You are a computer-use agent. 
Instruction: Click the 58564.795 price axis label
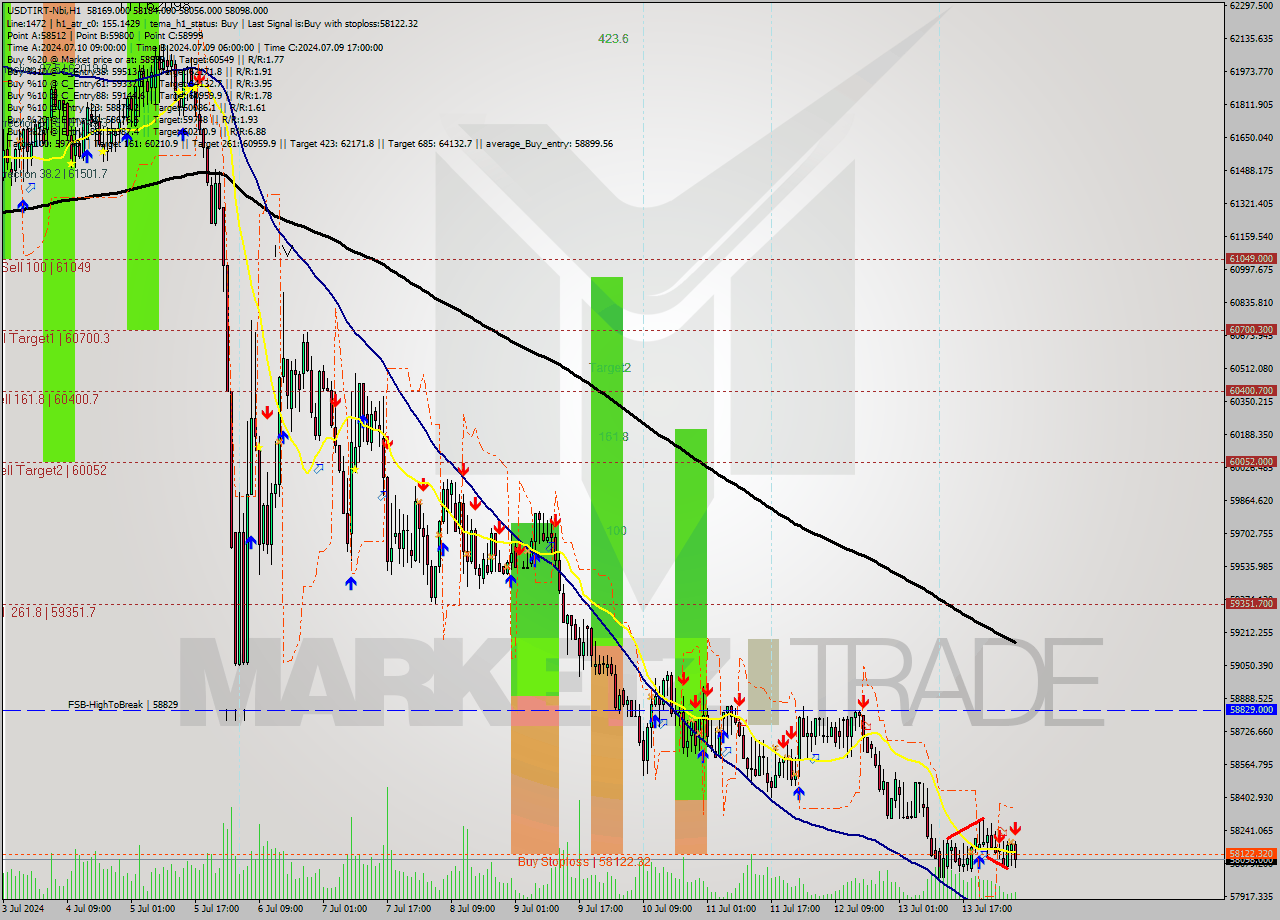click(1251, 765)
